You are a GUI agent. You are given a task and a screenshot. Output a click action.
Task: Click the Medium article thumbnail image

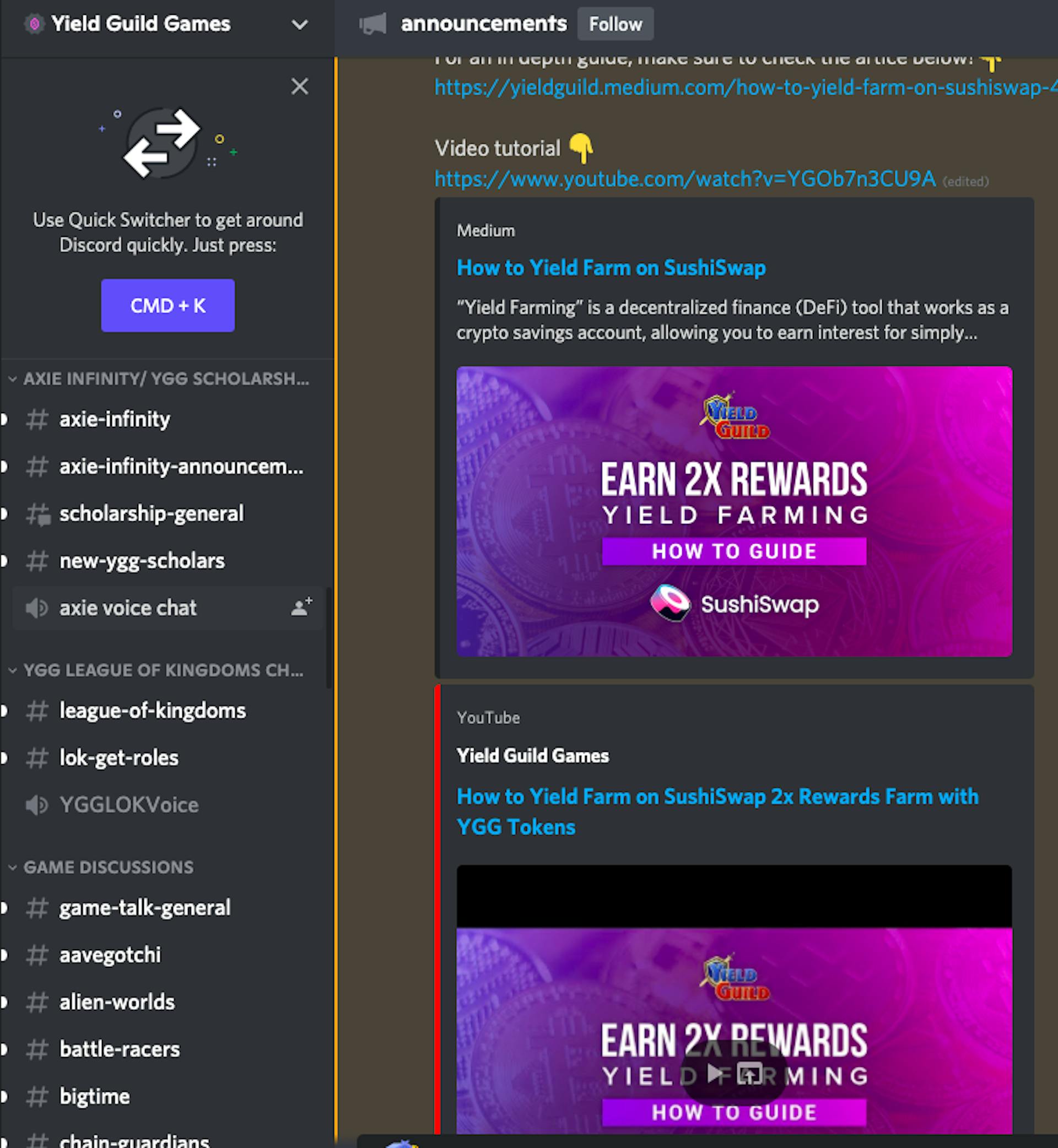point(735,511)
